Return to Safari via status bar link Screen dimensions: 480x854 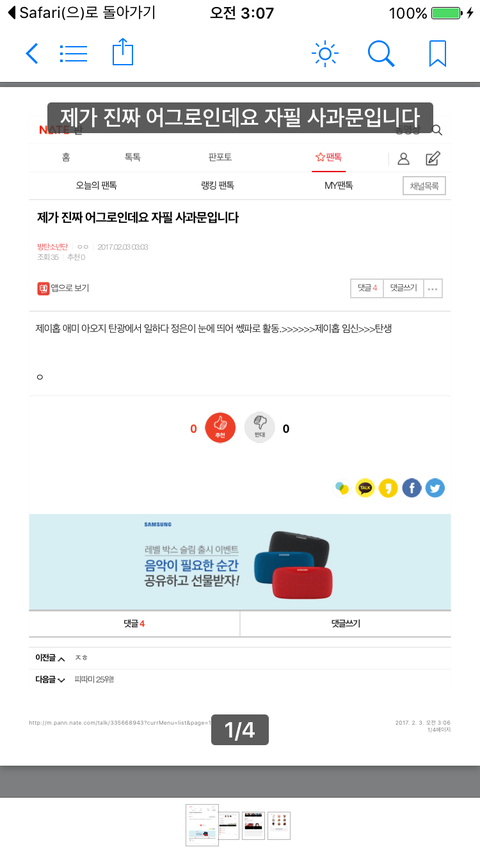click(x=82, y=13)
